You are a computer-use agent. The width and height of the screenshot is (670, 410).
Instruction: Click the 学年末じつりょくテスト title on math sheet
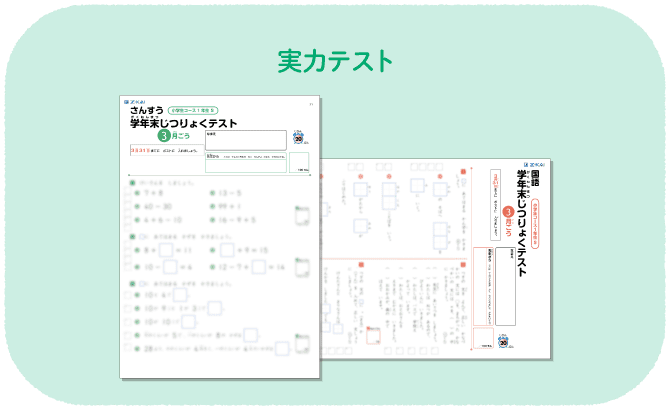(184, 123)
